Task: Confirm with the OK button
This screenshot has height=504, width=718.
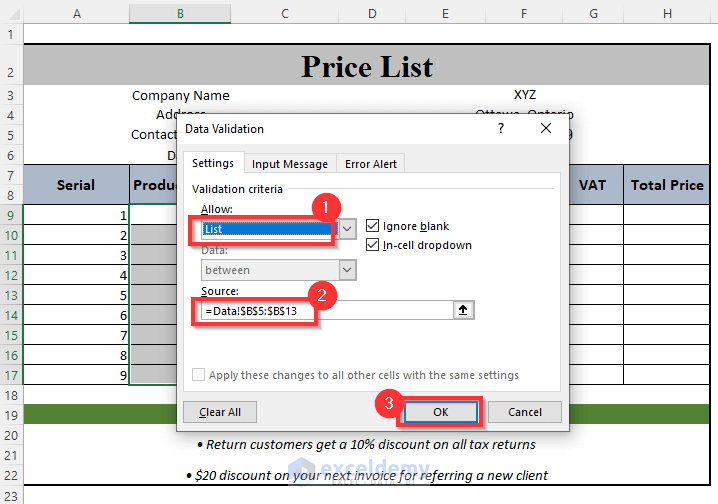Action: coord(441,412)
